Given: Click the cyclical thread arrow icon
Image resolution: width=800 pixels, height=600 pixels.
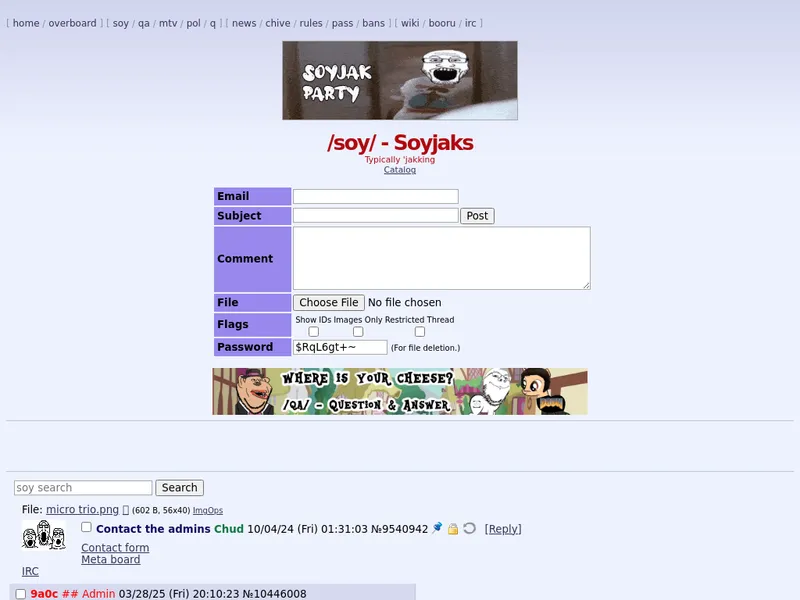Looking at the screenshot, I should coord(469,528).
